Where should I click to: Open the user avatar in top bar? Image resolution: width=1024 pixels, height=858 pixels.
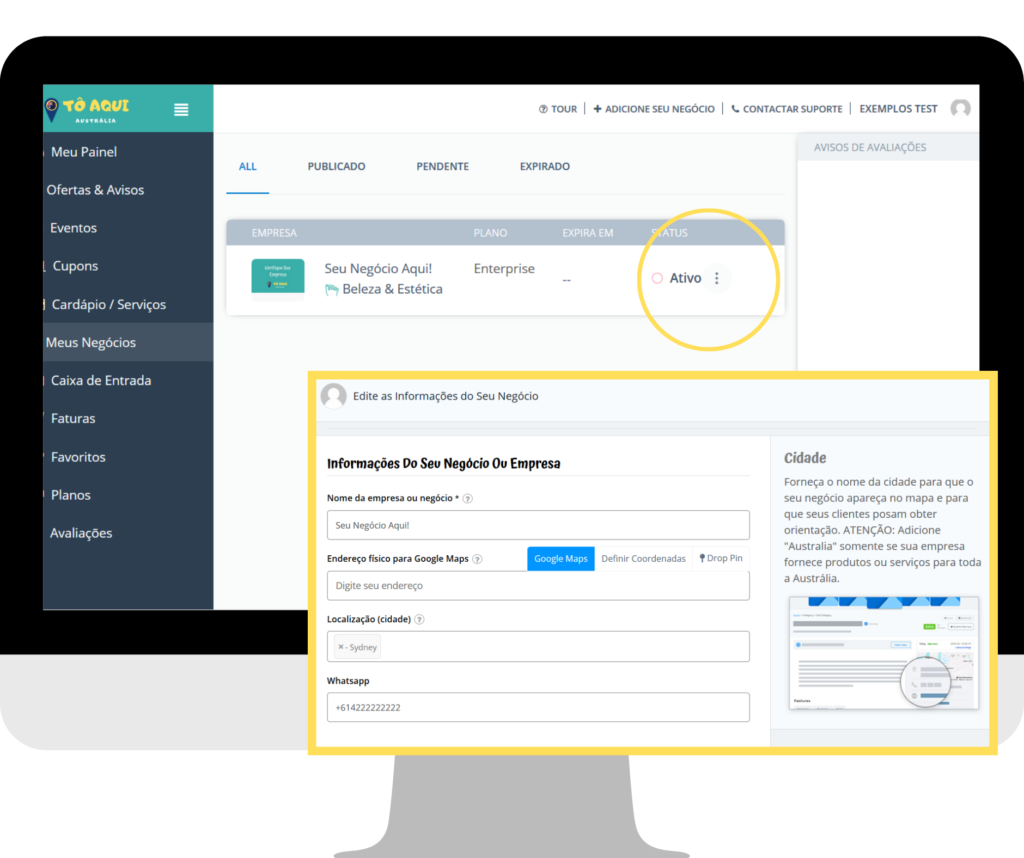pos(960,108)
